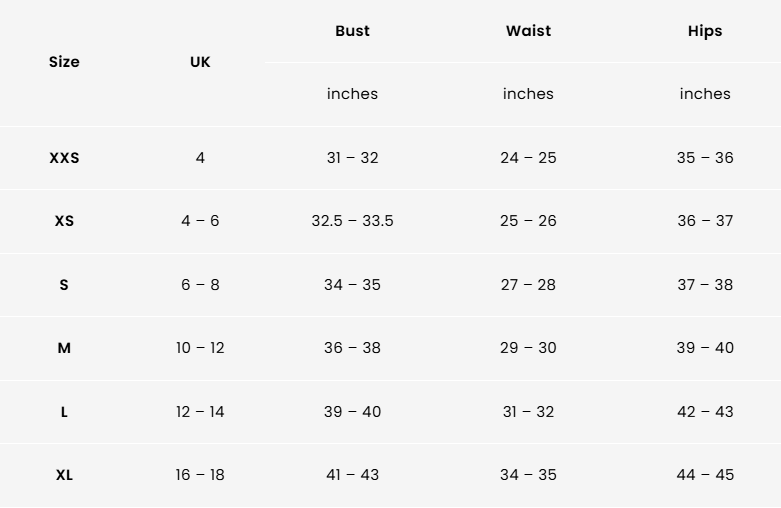Select UK size 10 – 12 cell
781x508 pixels.
point(200,348)
